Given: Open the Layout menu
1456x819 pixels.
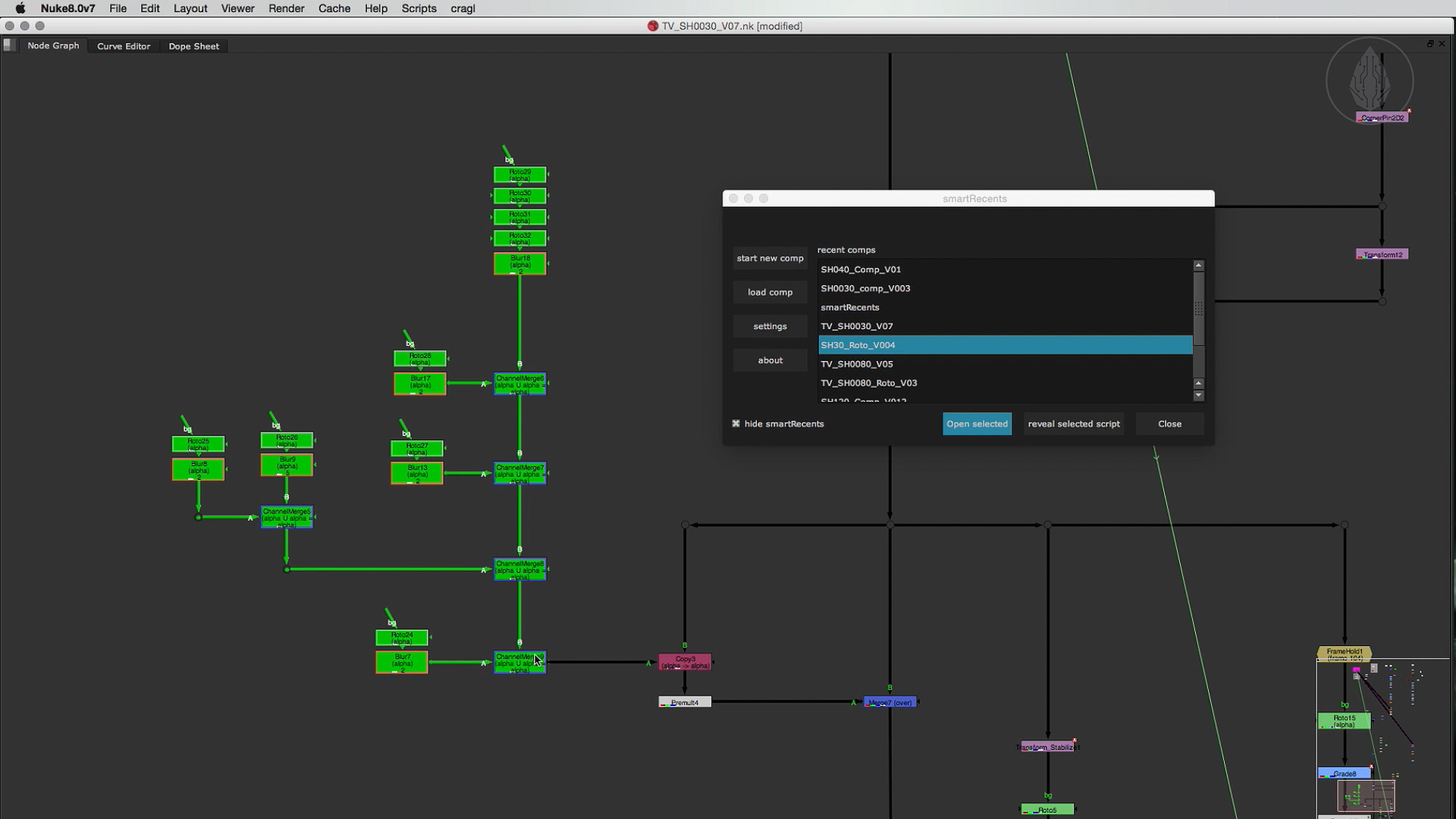Looking at the screenshot, I should coord(190,8).
